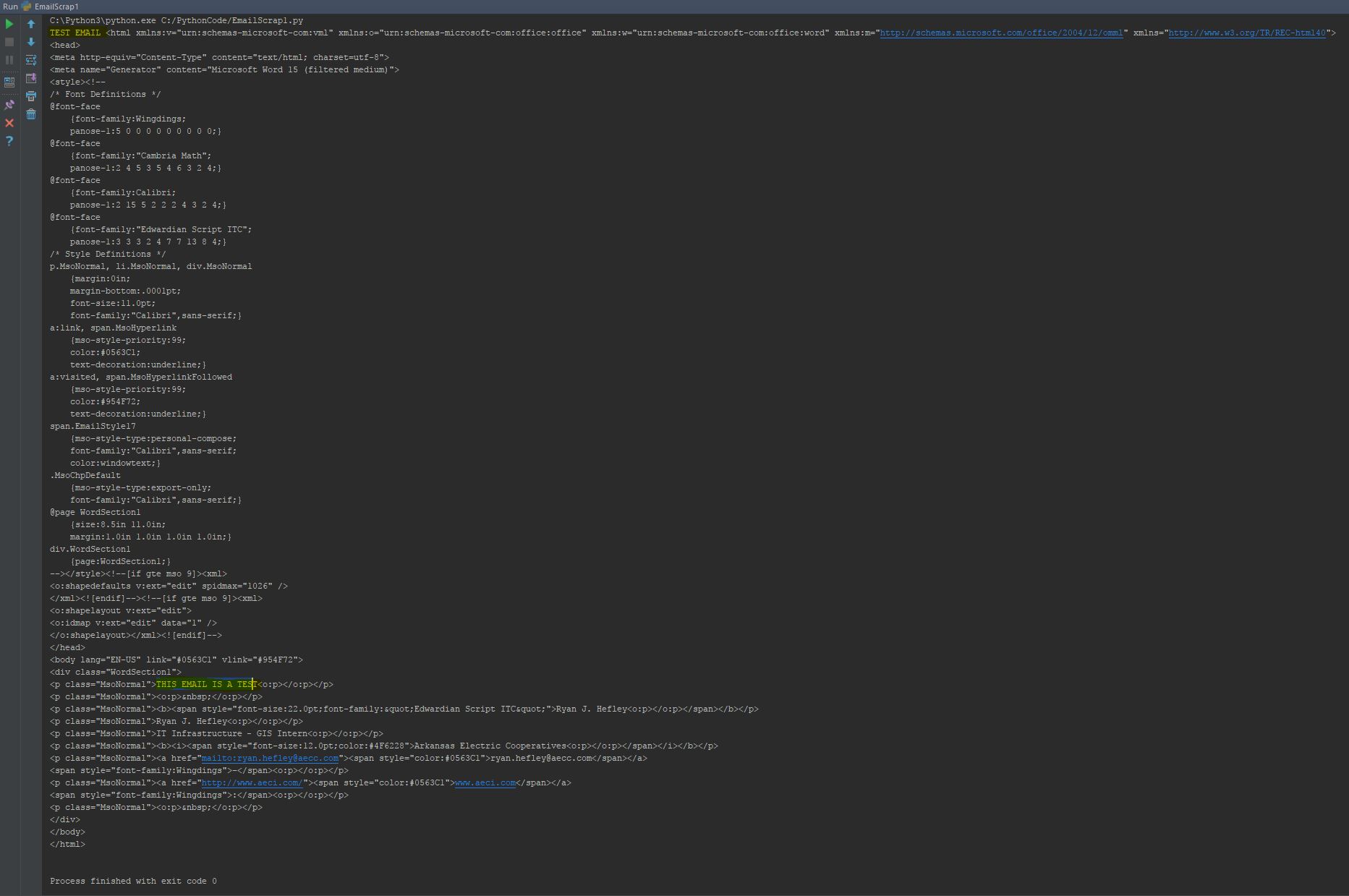Screen dimensions: 1349x896
Task: Click the Restore Layout icon
Action: pos(9,81)
